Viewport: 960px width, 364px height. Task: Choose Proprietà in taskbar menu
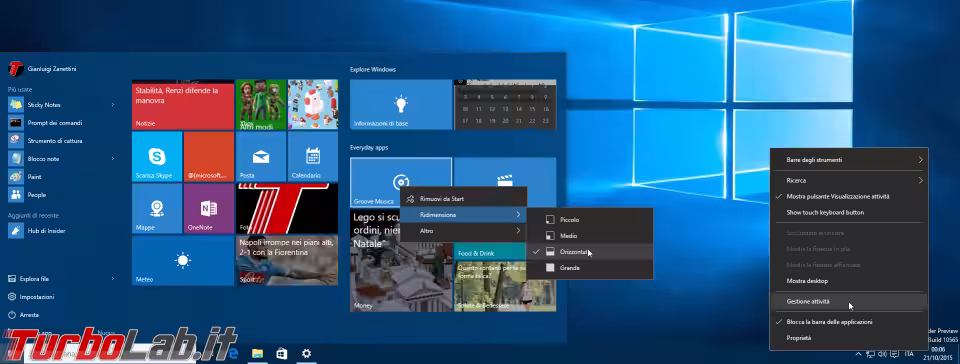pos(849,338)
